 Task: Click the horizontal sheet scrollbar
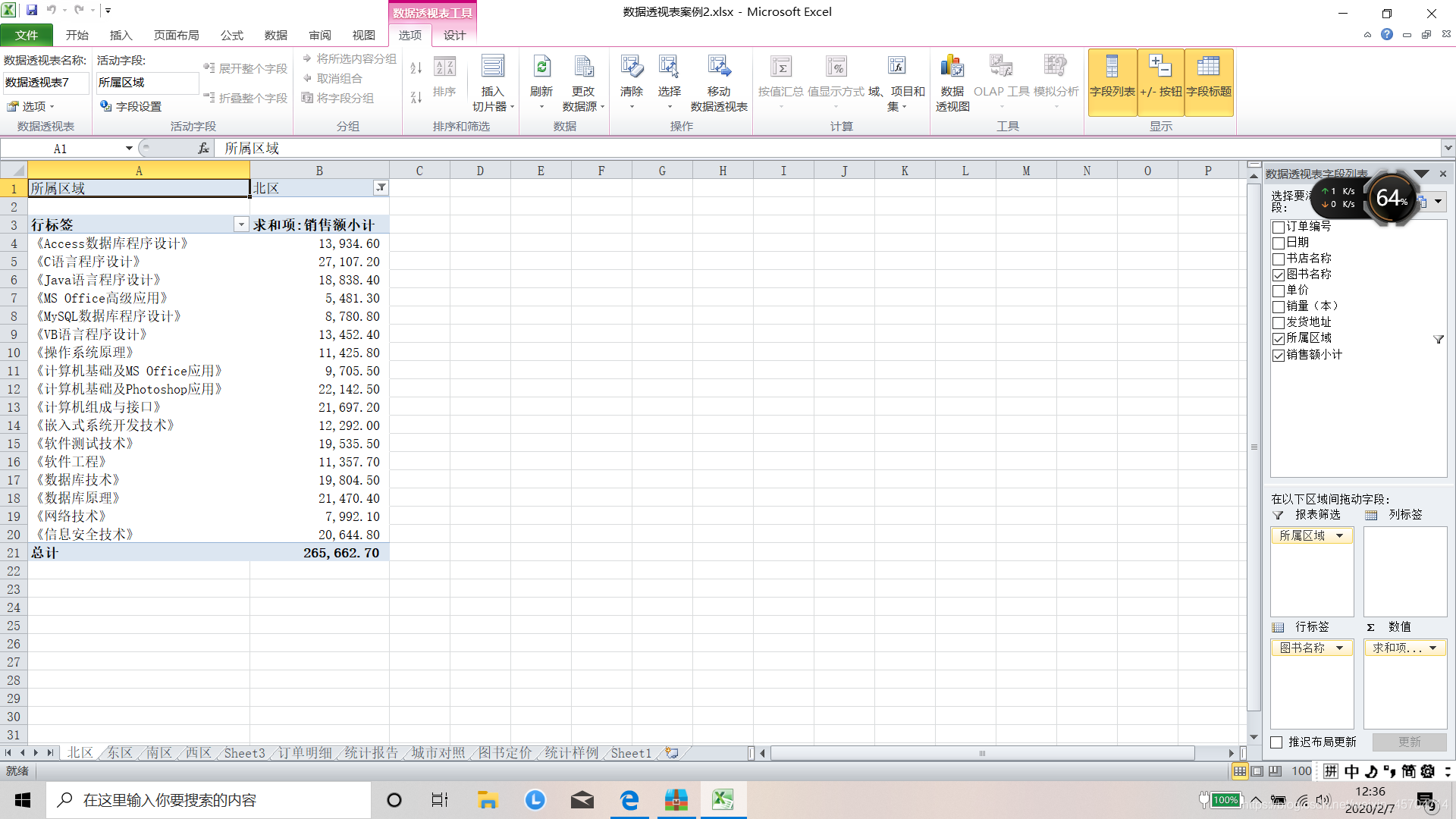[982, 753]
